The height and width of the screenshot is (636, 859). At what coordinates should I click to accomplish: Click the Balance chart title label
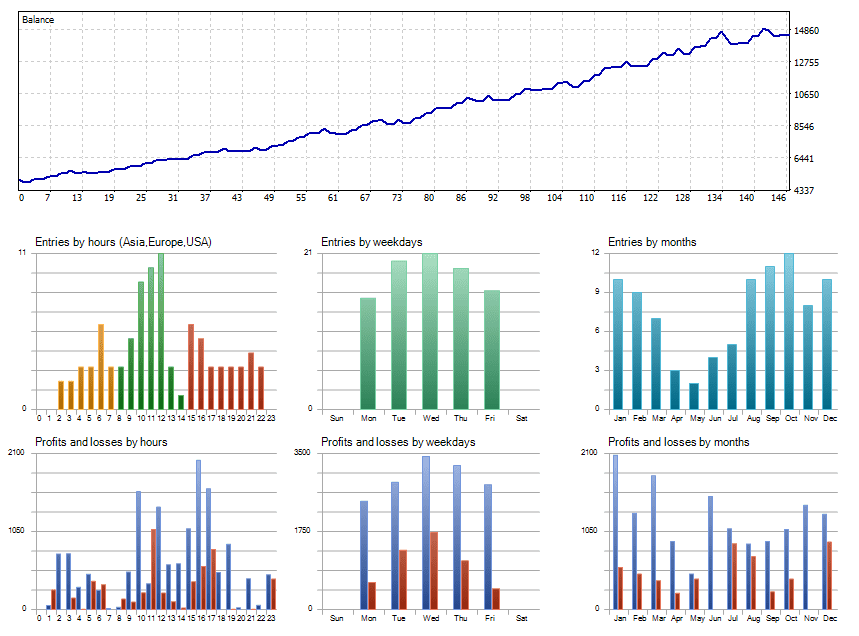coord(39,19)
